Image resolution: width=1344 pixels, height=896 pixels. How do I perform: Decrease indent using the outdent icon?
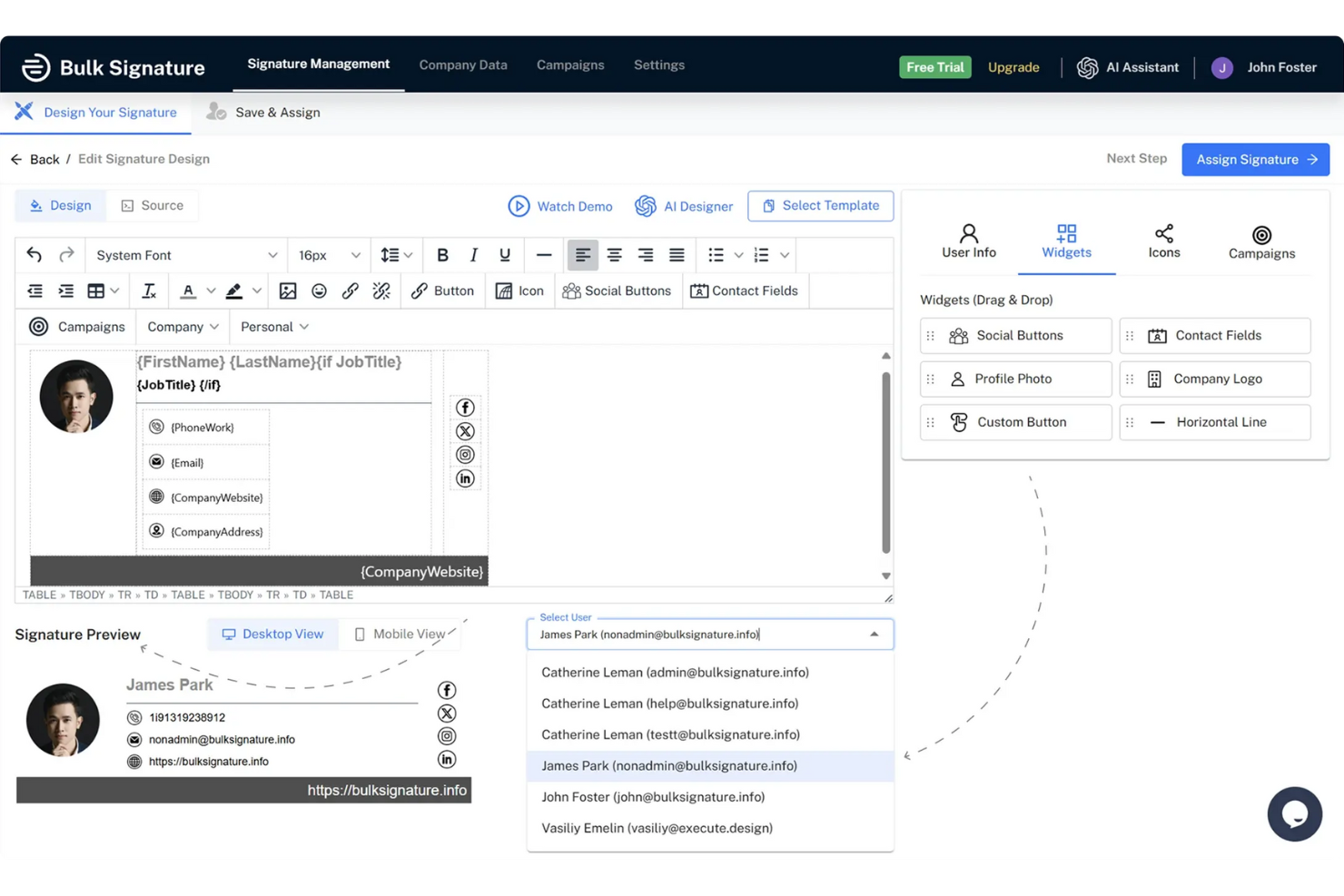click(x=35, y=290)
